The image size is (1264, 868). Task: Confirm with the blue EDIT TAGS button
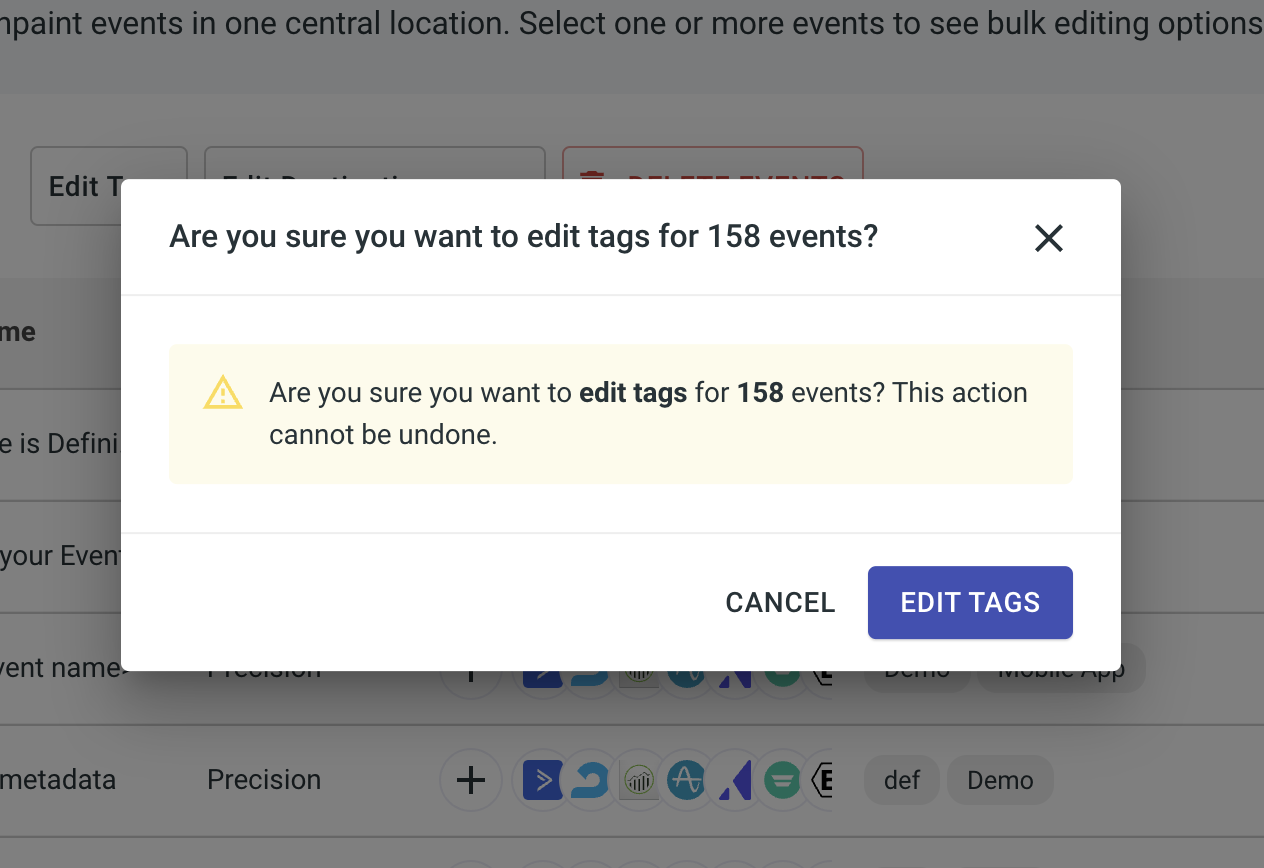pyautogui.click(x=970, y=602)
